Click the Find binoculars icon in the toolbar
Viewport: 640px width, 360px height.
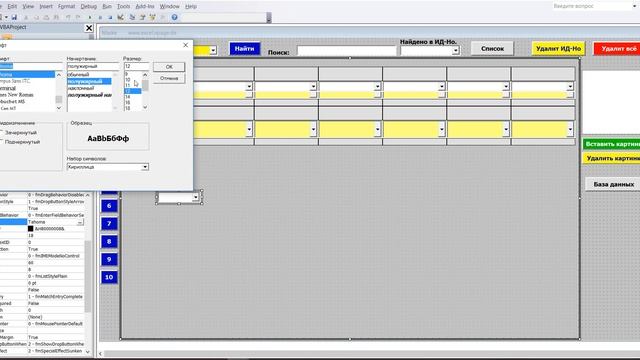[56, 17]
